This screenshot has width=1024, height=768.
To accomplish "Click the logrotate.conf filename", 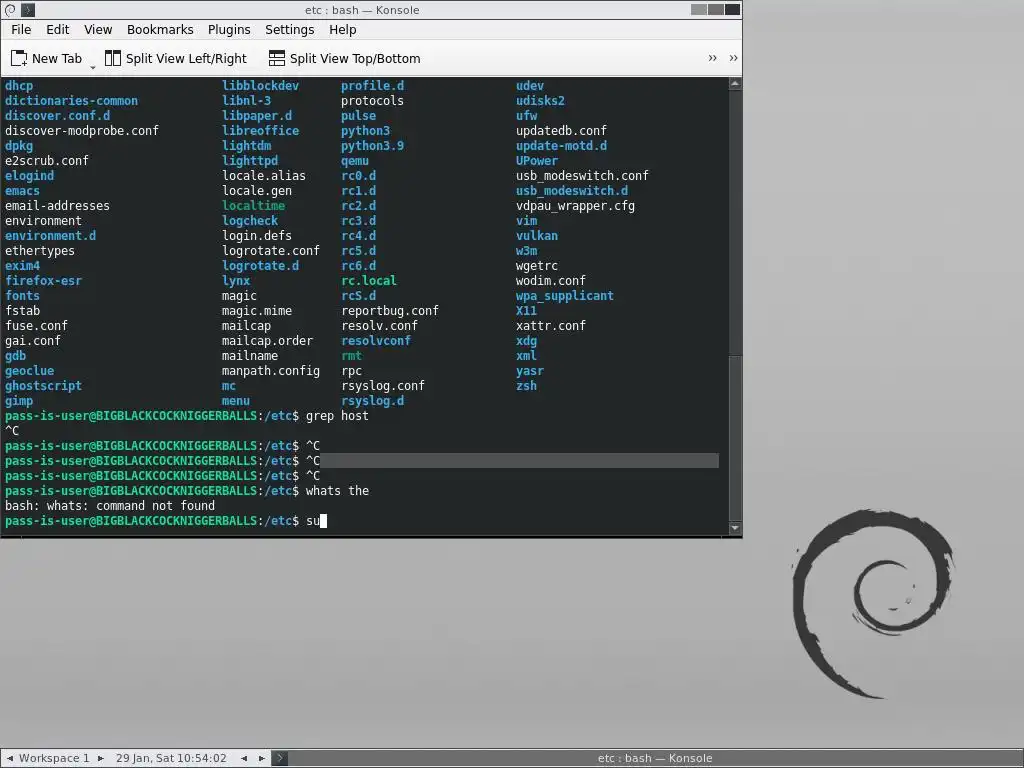I will 270,251.
